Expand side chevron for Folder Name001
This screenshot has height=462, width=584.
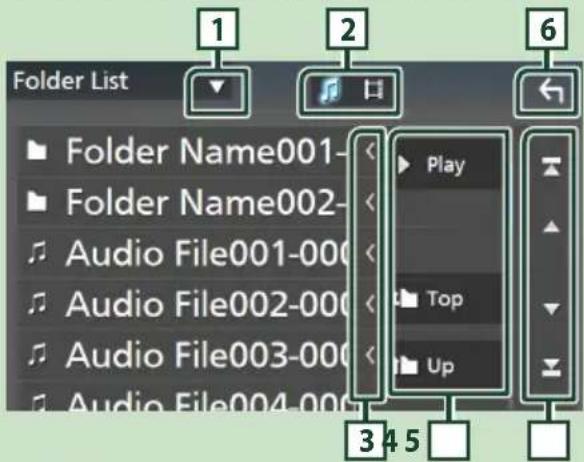pos(370,151)
